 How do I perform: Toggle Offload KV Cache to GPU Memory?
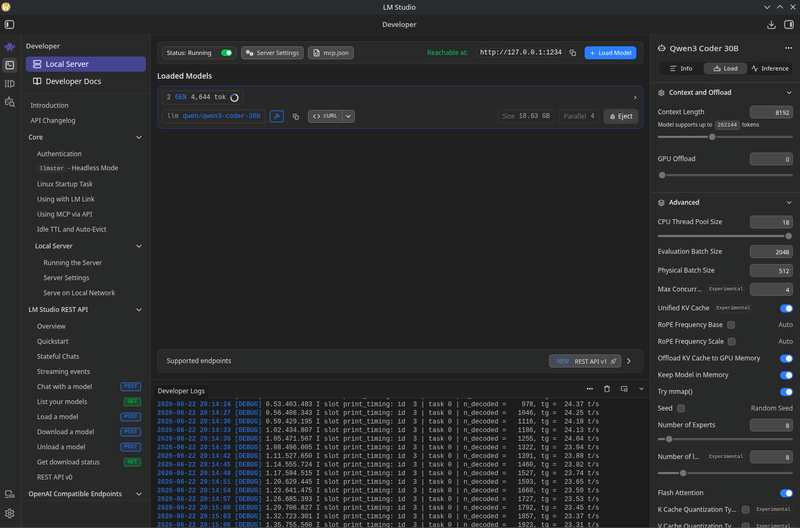click(x=786, y=358)
